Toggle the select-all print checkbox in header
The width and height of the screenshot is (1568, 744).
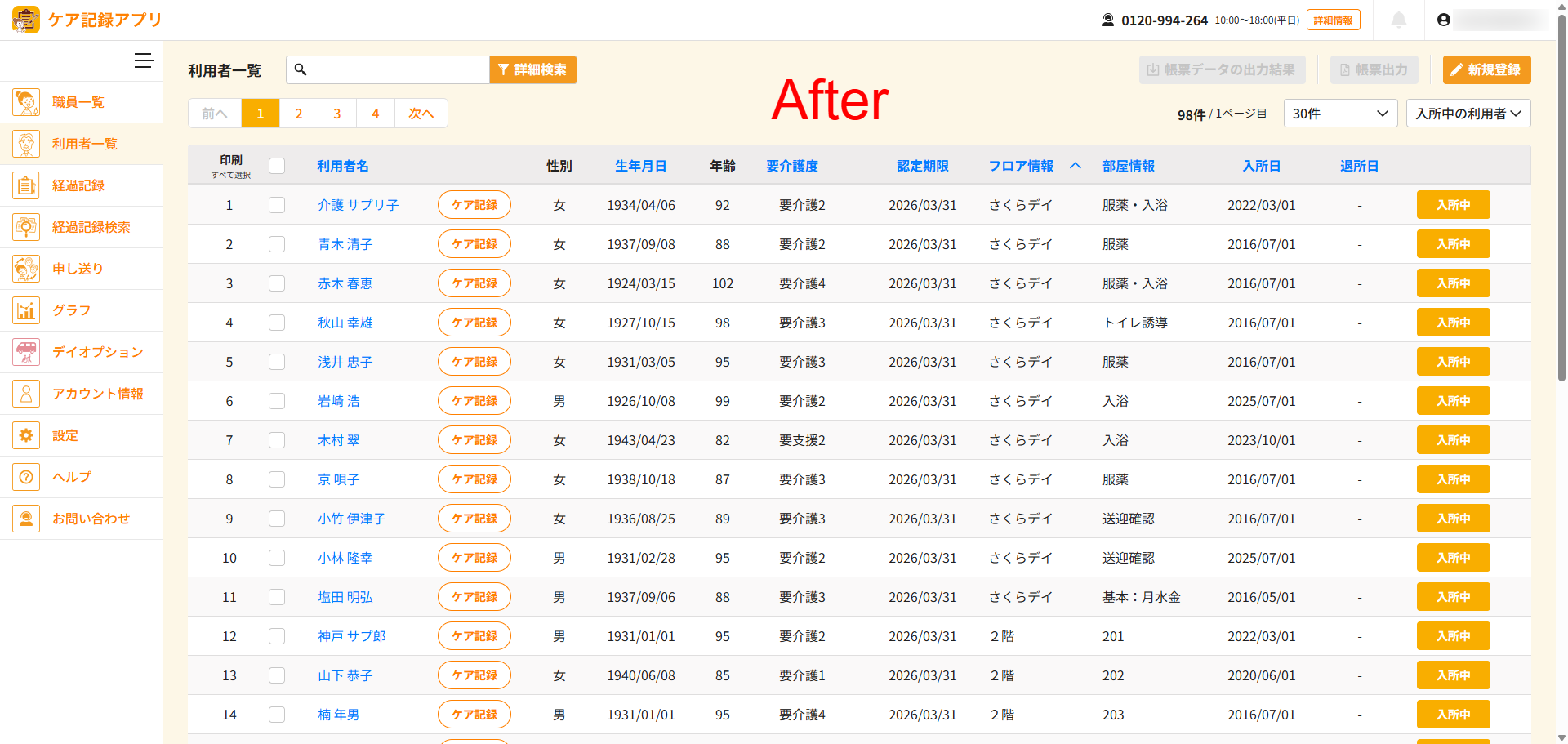point(277,166)
